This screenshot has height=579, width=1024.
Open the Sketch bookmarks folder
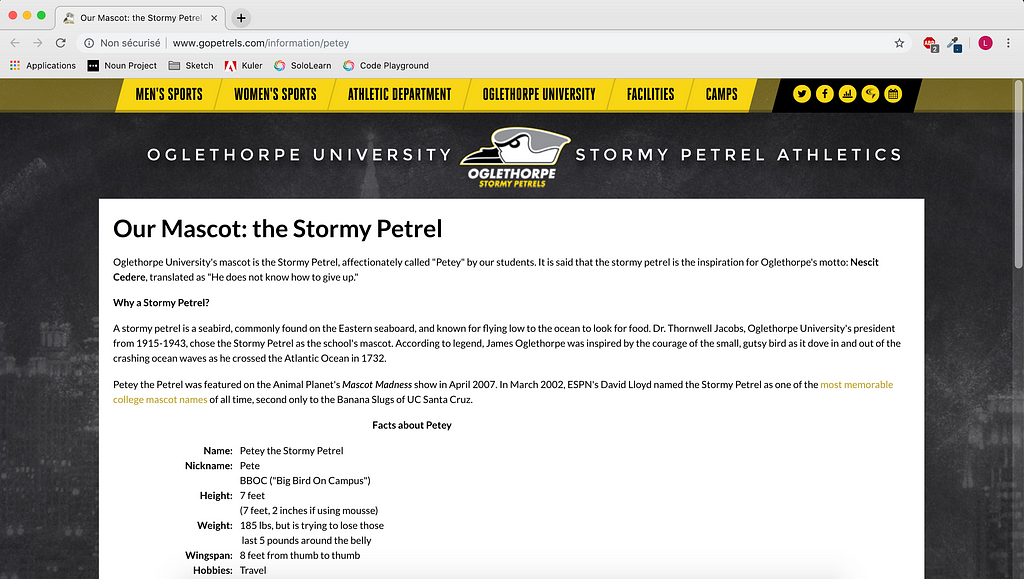191,65
